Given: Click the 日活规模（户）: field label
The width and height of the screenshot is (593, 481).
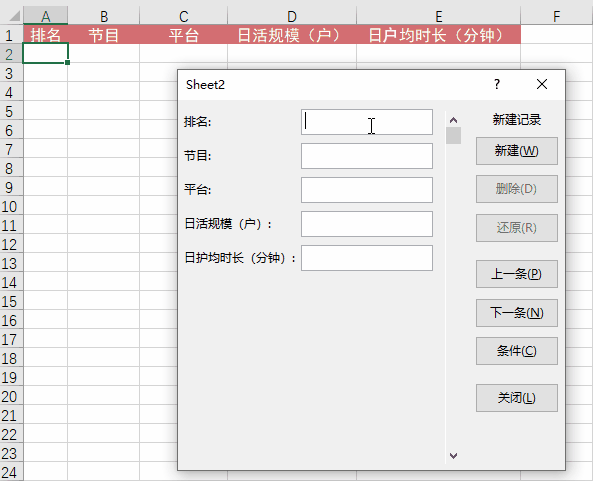Looking at the screenshot, I should (x=228, y=224).
